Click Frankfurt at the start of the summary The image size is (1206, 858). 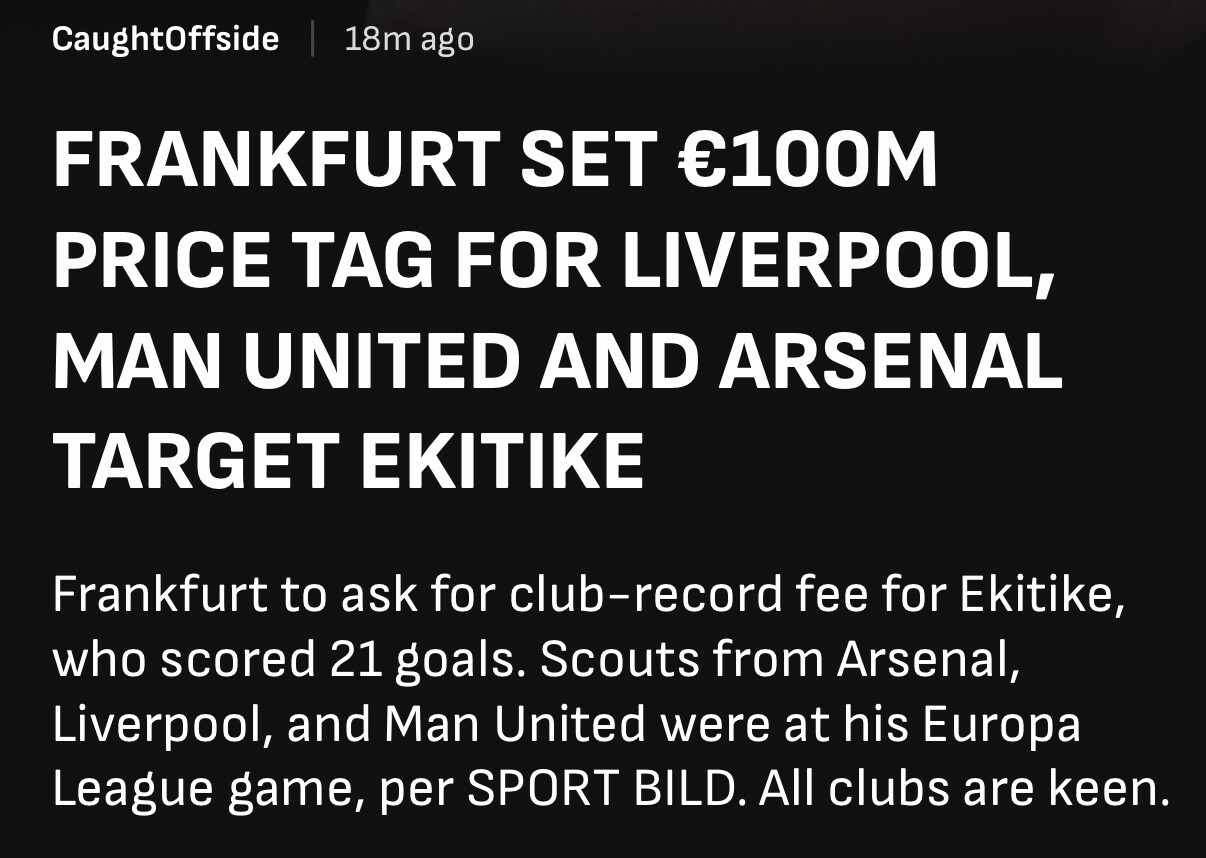click(159, 595)
